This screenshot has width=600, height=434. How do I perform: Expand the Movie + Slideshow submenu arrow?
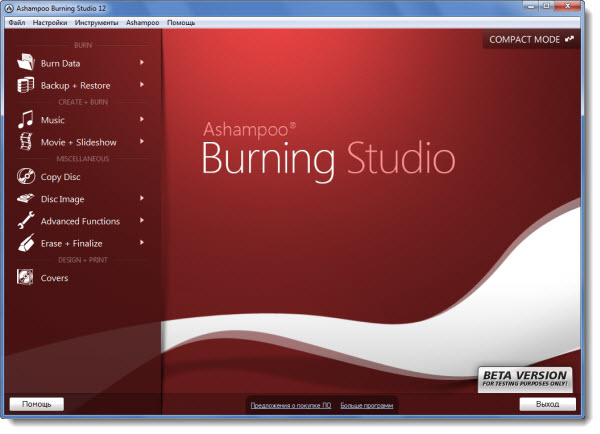(142, 141)
